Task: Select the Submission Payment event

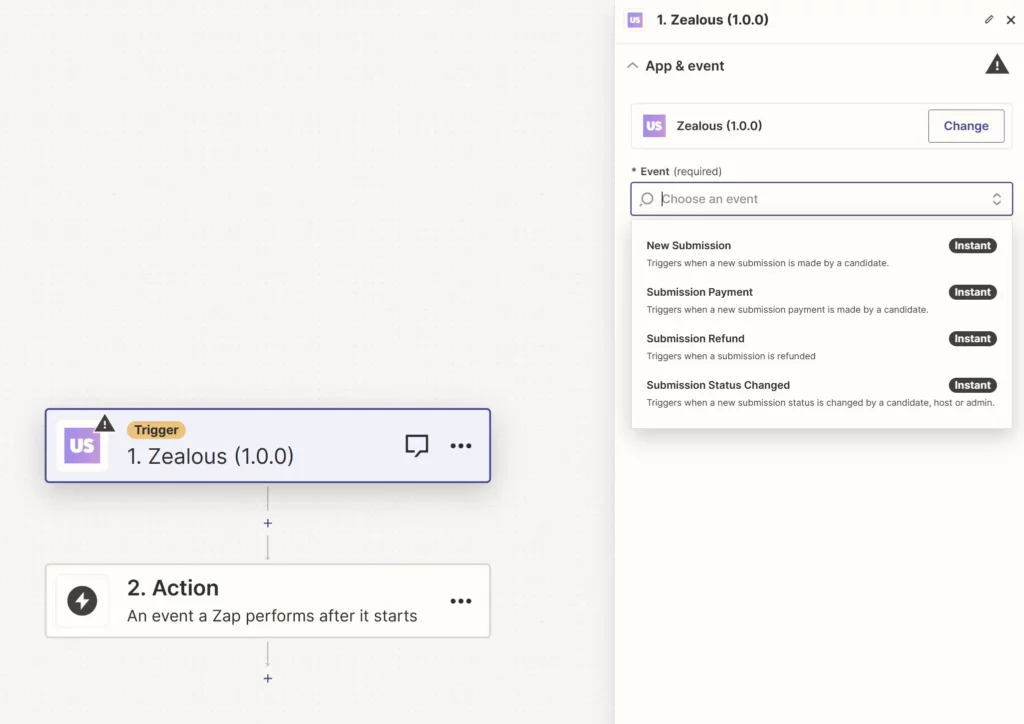Action: click(821, 300)
